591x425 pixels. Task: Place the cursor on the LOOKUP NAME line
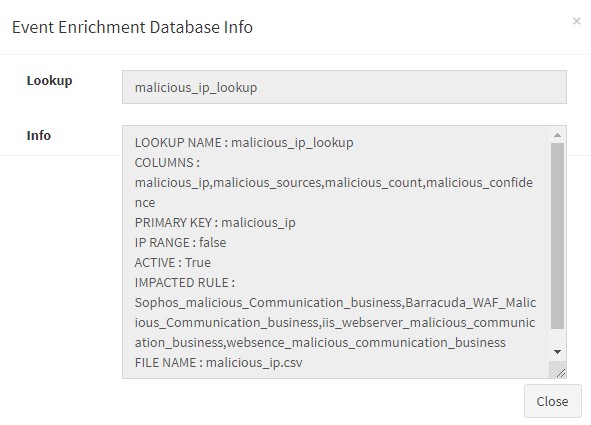(244, 143)
